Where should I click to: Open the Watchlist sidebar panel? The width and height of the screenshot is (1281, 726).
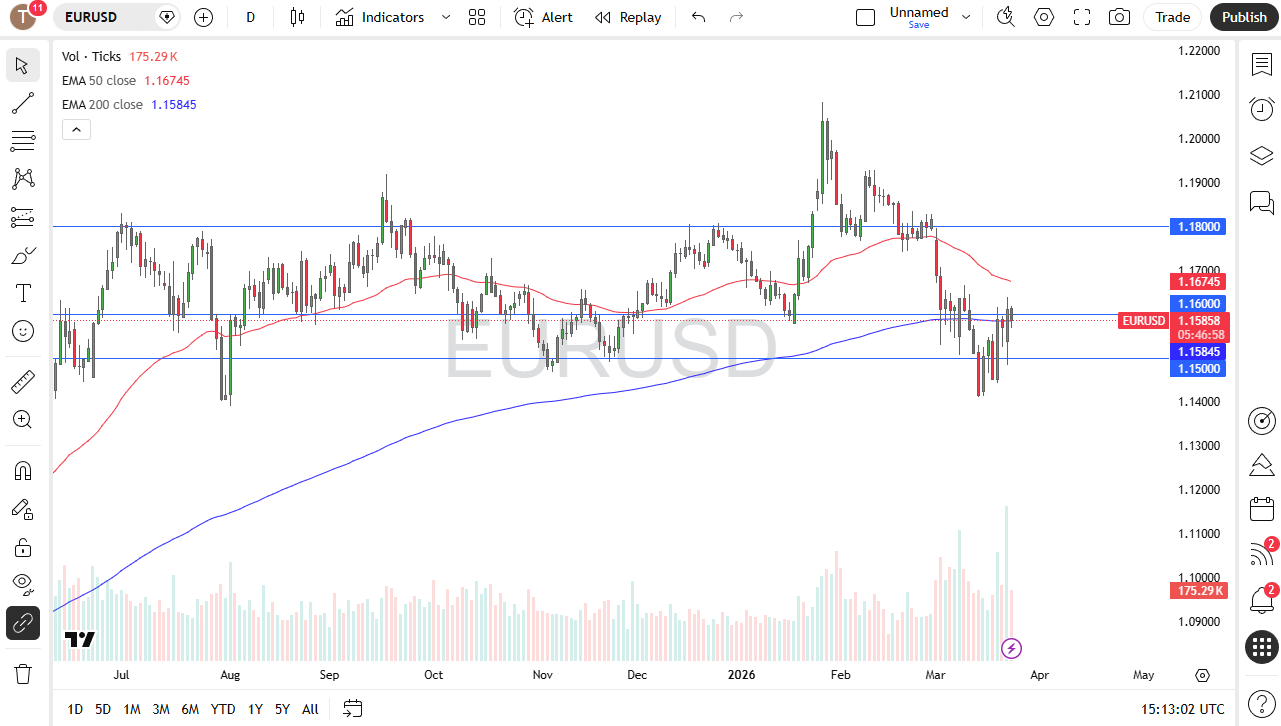(1261, 64)
